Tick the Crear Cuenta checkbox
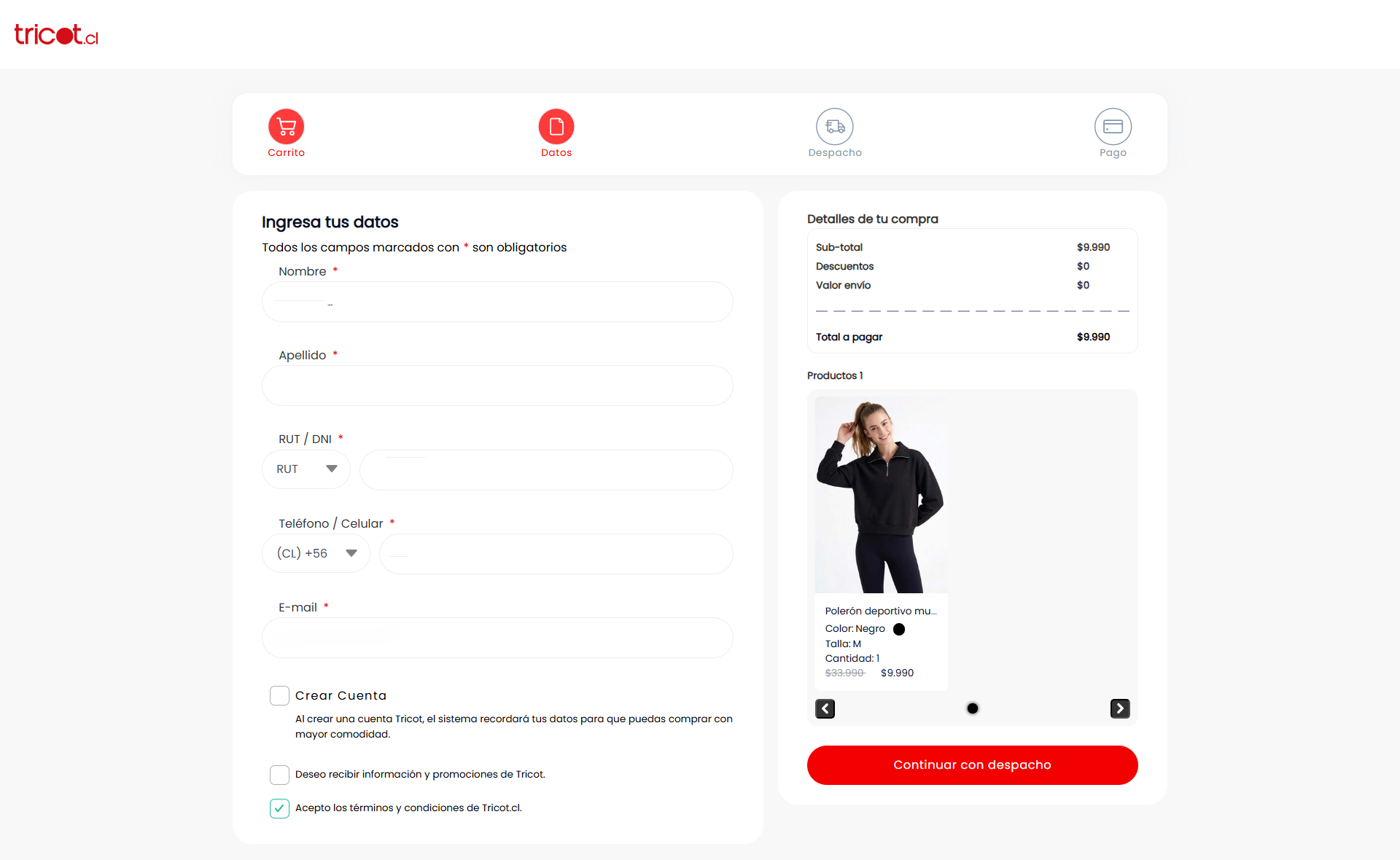Screen dimensions: 1400x860 tap(279, 695)
